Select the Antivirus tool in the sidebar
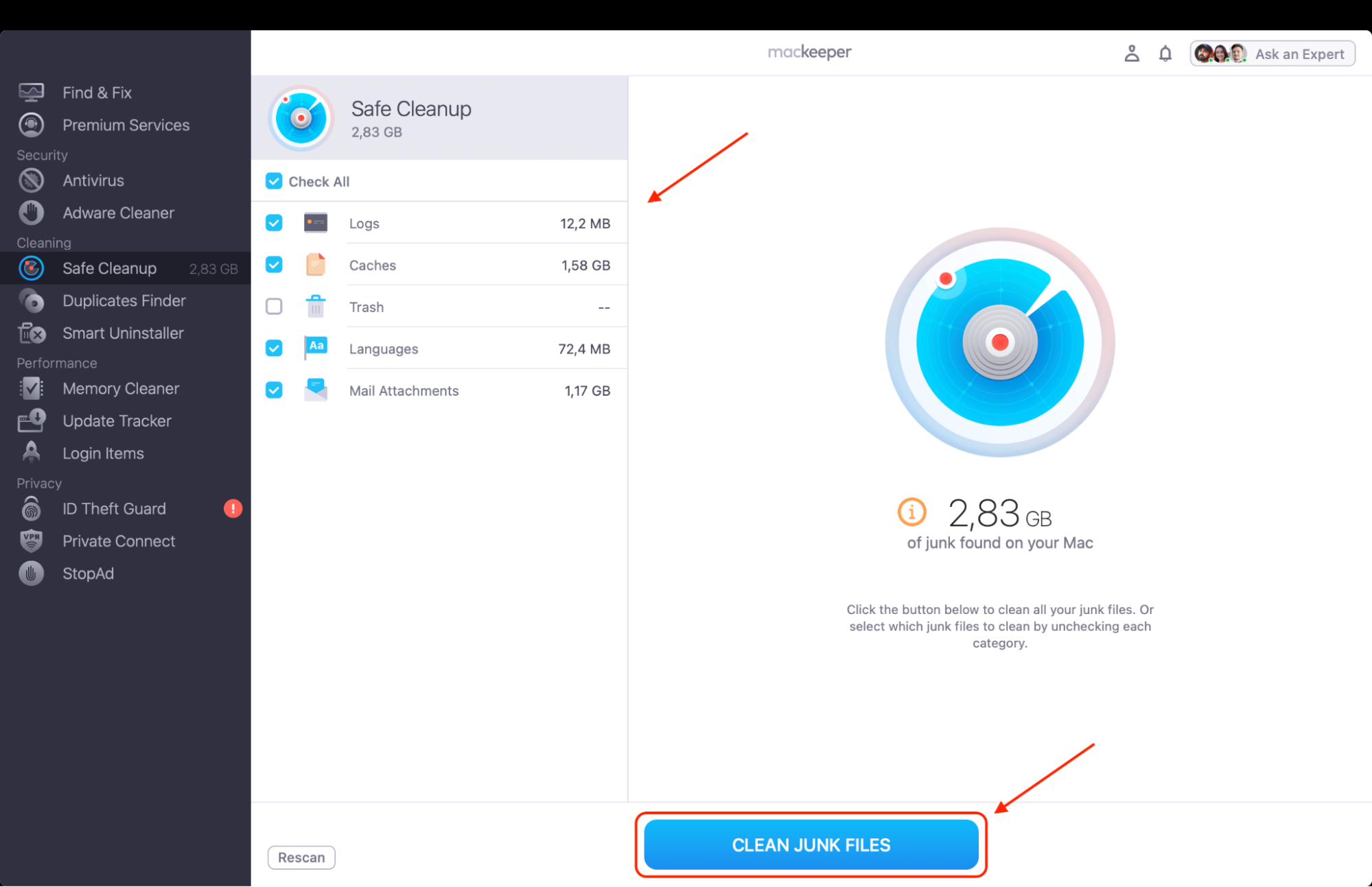Screen dimensions: 1372x887 coord(93,180)
